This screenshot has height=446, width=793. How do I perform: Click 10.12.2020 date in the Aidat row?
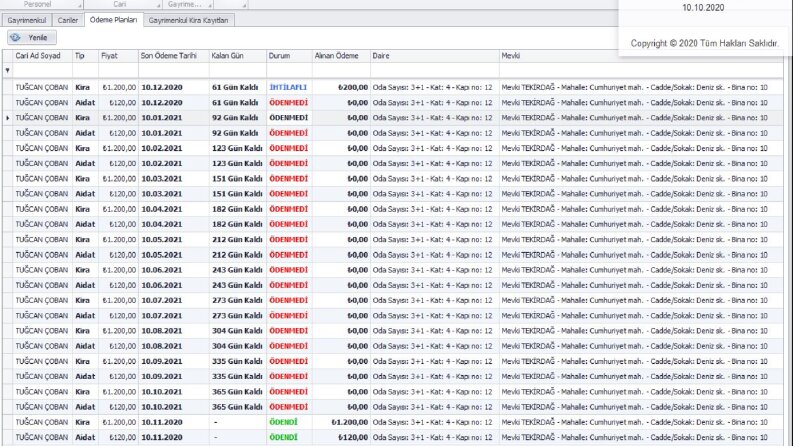(162, 103)
